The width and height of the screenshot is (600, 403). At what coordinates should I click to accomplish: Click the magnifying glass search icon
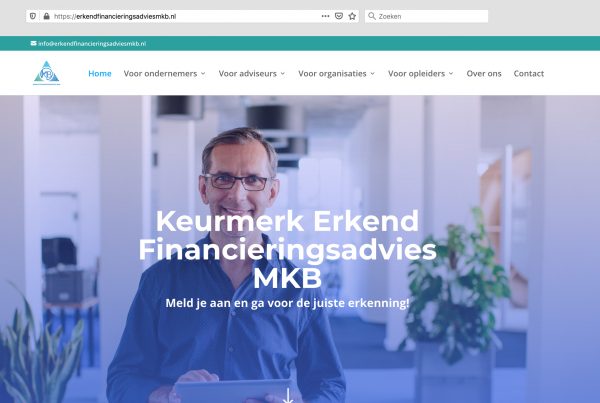tap(372, 16)
